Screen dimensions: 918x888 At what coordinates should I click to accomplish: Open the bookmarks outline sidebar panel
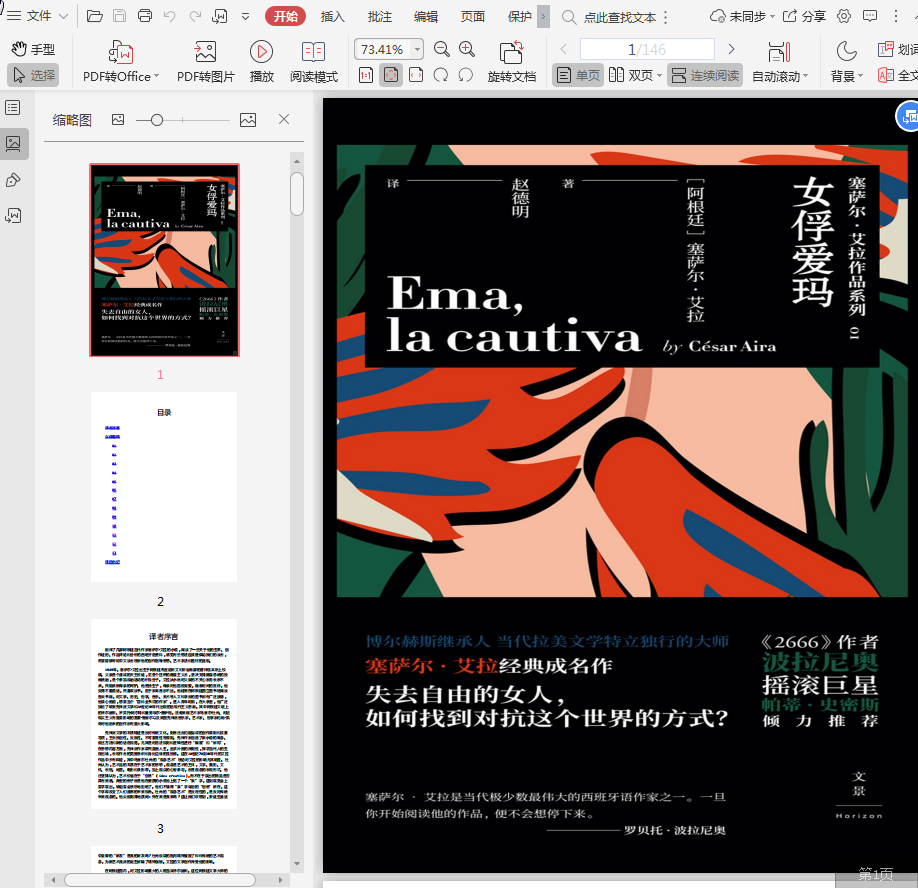click(x=13, y=107)
